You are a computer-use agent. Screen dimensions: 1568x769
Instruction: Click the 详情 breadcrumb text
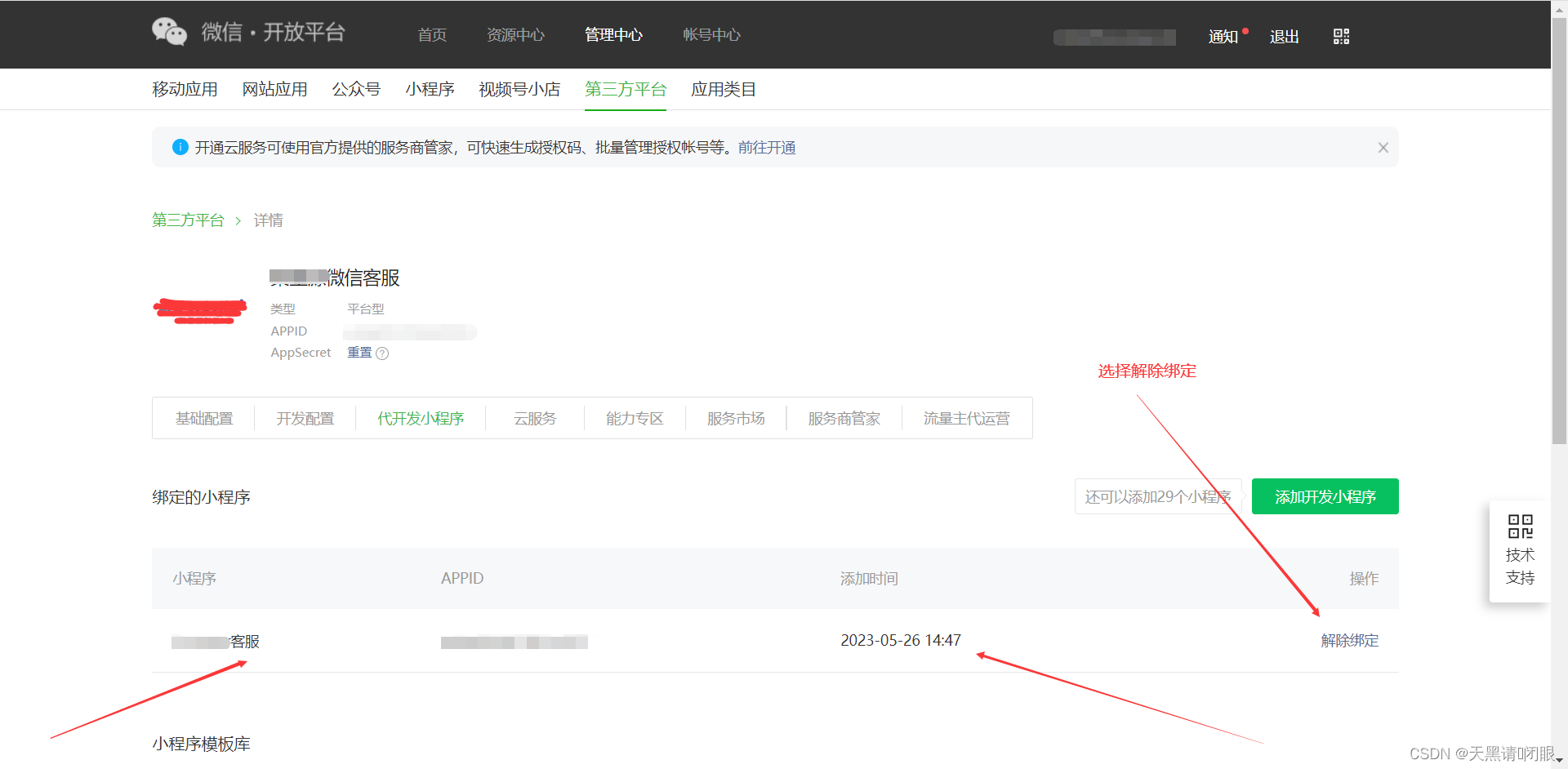point(269,220)
